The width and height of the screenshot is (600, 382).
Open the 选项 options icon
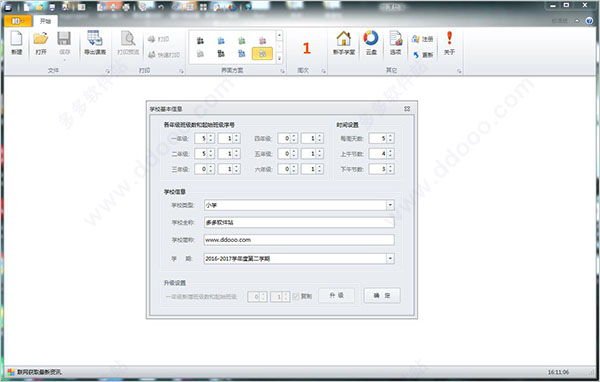pyautogui.click(x=396, y=43)
